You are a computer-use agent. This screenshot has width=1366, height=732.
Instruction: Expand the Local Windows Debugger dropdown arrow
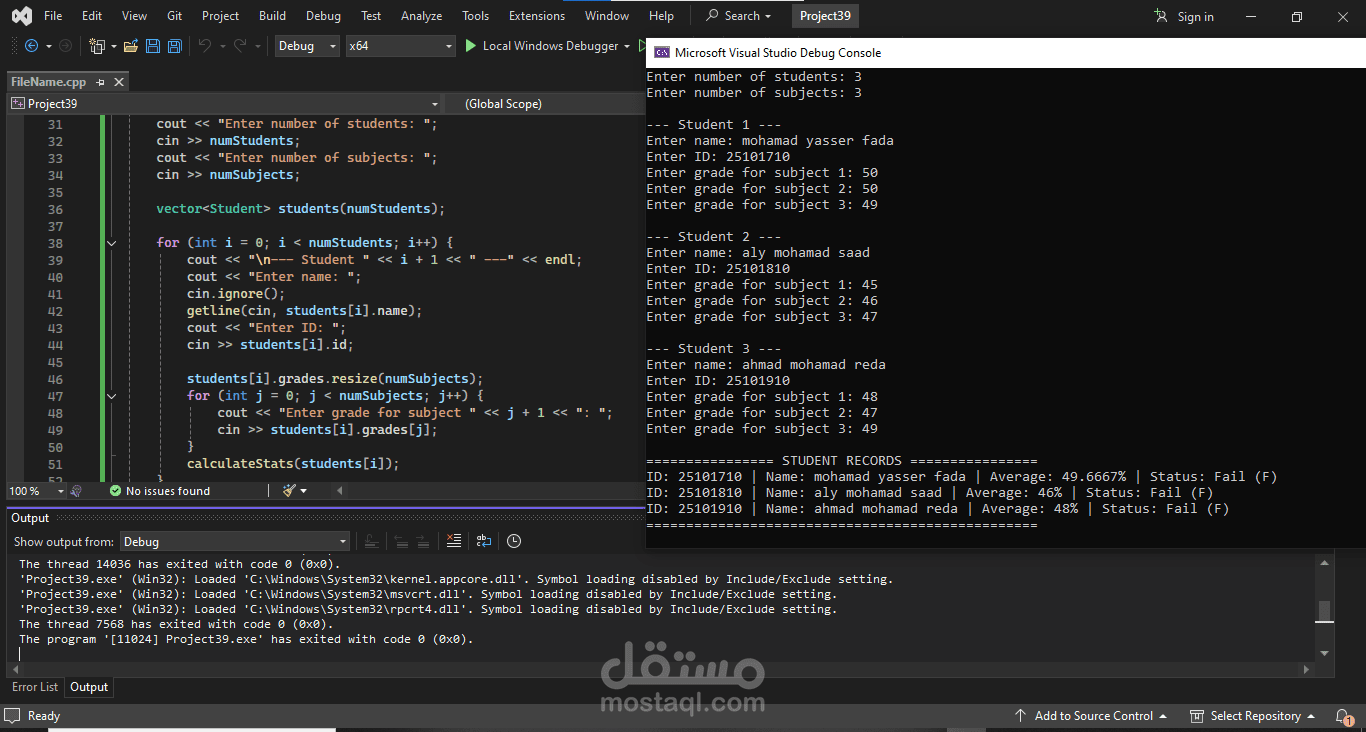click(627, 46)
